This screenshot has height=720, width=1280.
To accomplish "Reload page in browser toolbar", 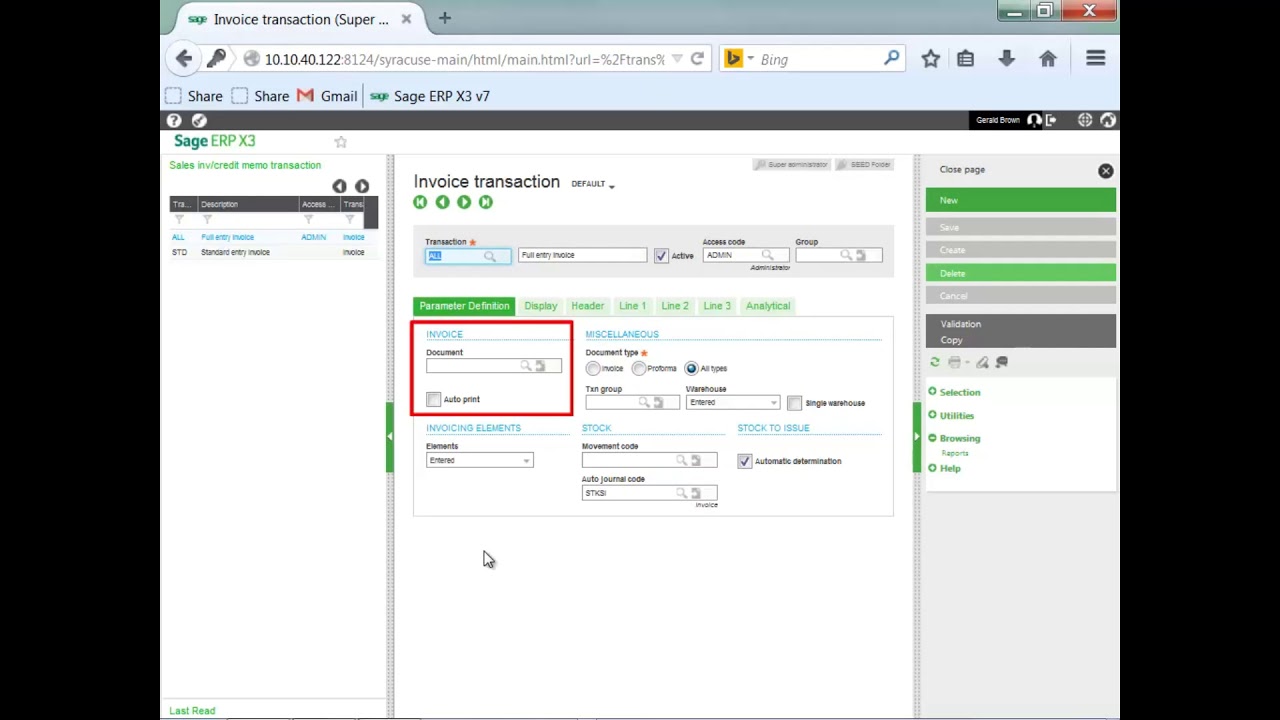I will pyautogui.click(x=697, y=59).
